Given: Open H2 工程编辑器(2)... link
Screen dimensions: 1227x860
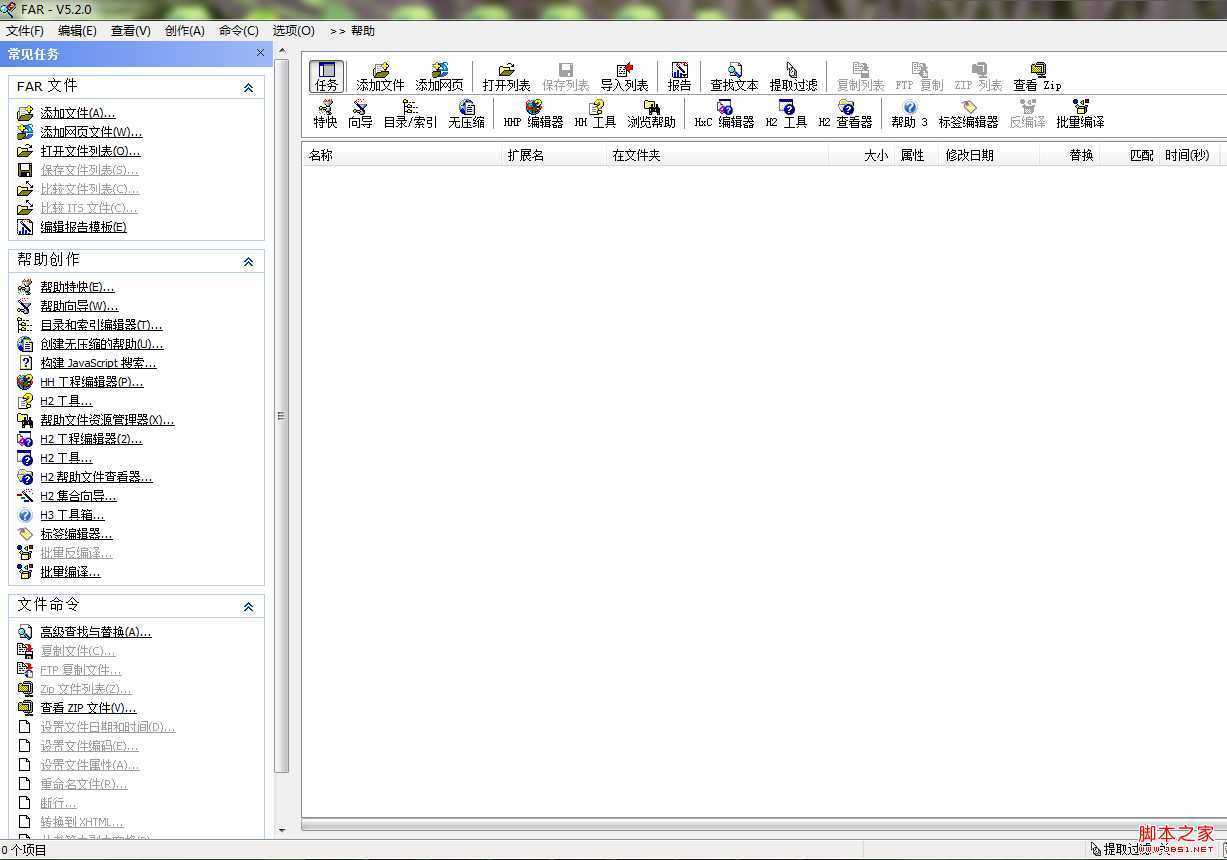Looking at the screenshot, I should coord(91,439).
